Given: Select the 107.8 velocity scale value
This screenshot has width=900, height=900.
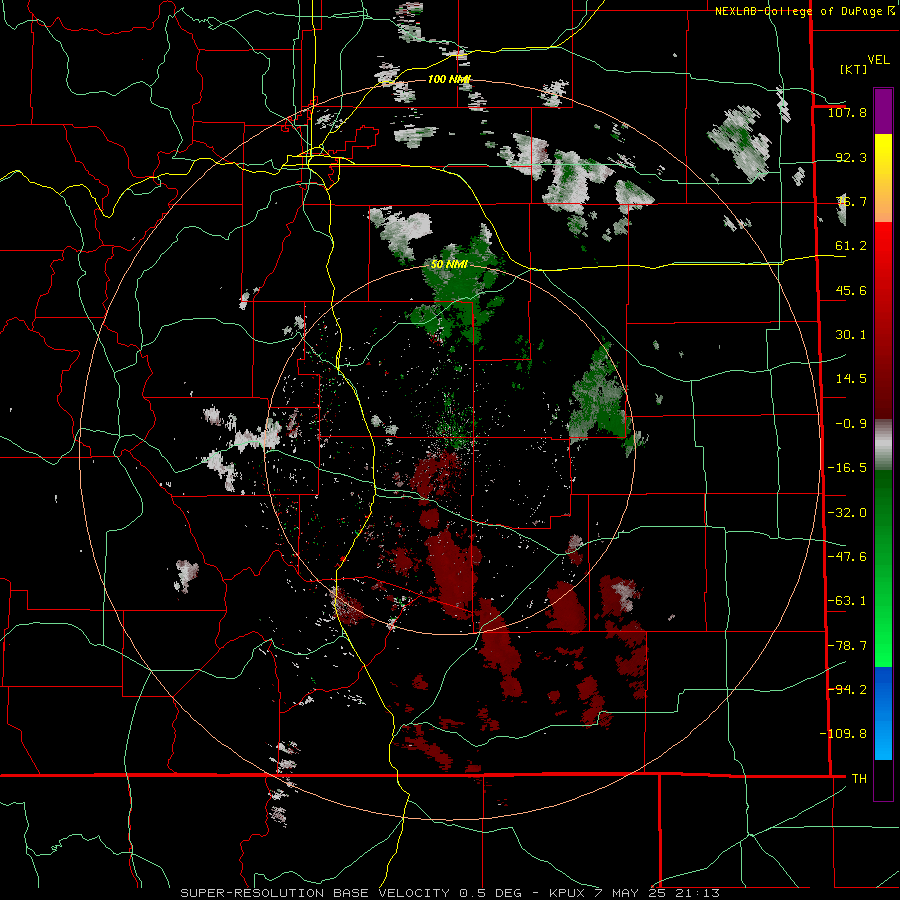Looking at the screenshot, I should pos(847,112).
